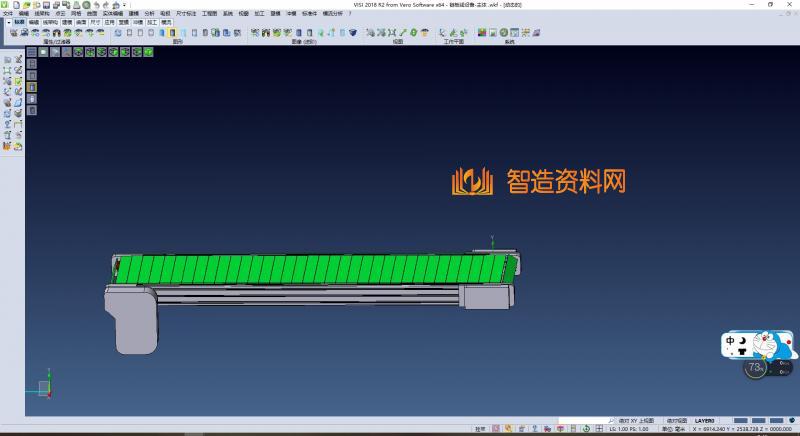The image size is (800, 436).
Task: Undo the last action
Action: pos(96,5)
